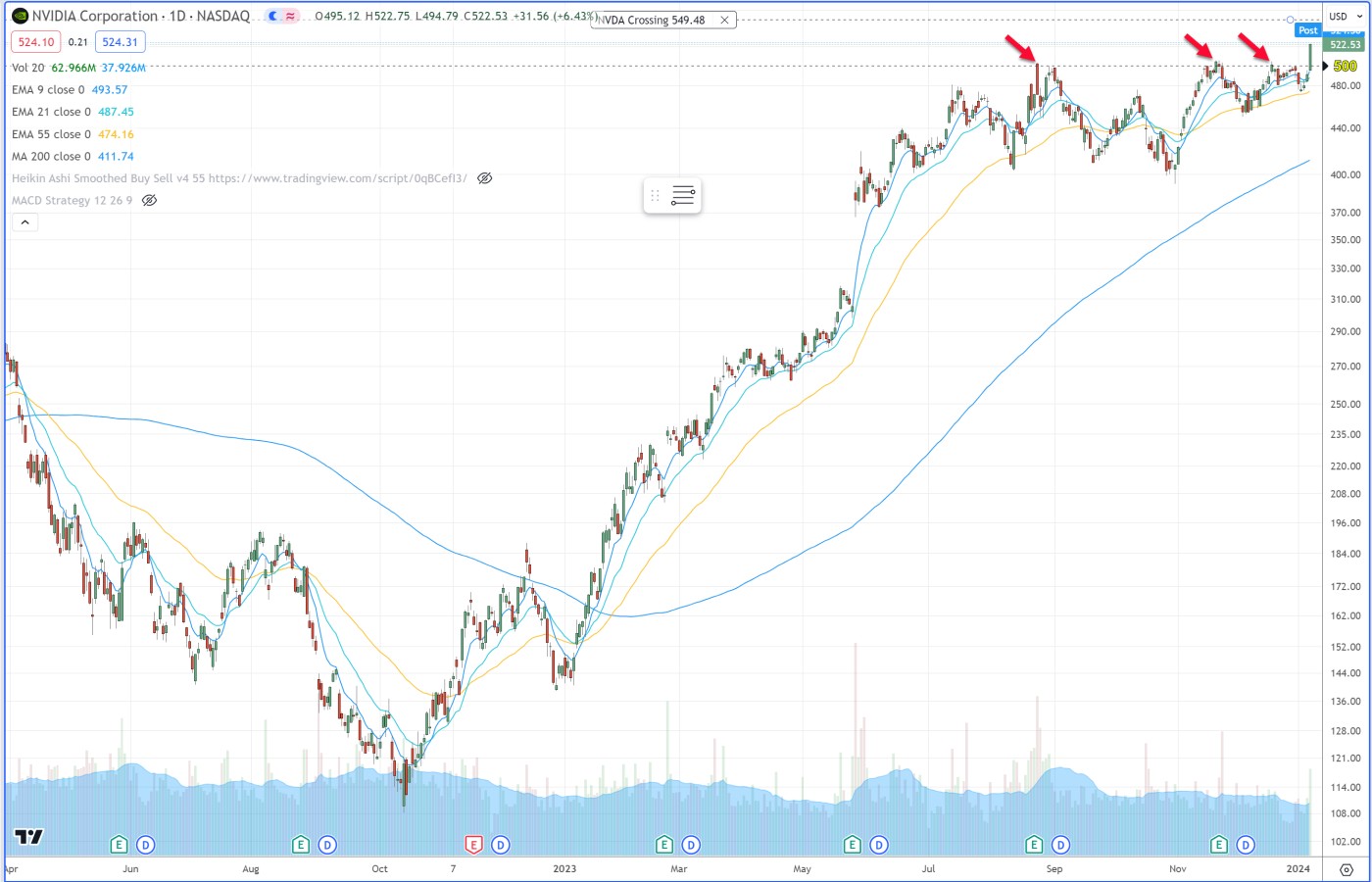Viewport: 1372px width, 882px height.
Task: Click the dividend D marker nearest the Jun label
Action: coord(145,844)
